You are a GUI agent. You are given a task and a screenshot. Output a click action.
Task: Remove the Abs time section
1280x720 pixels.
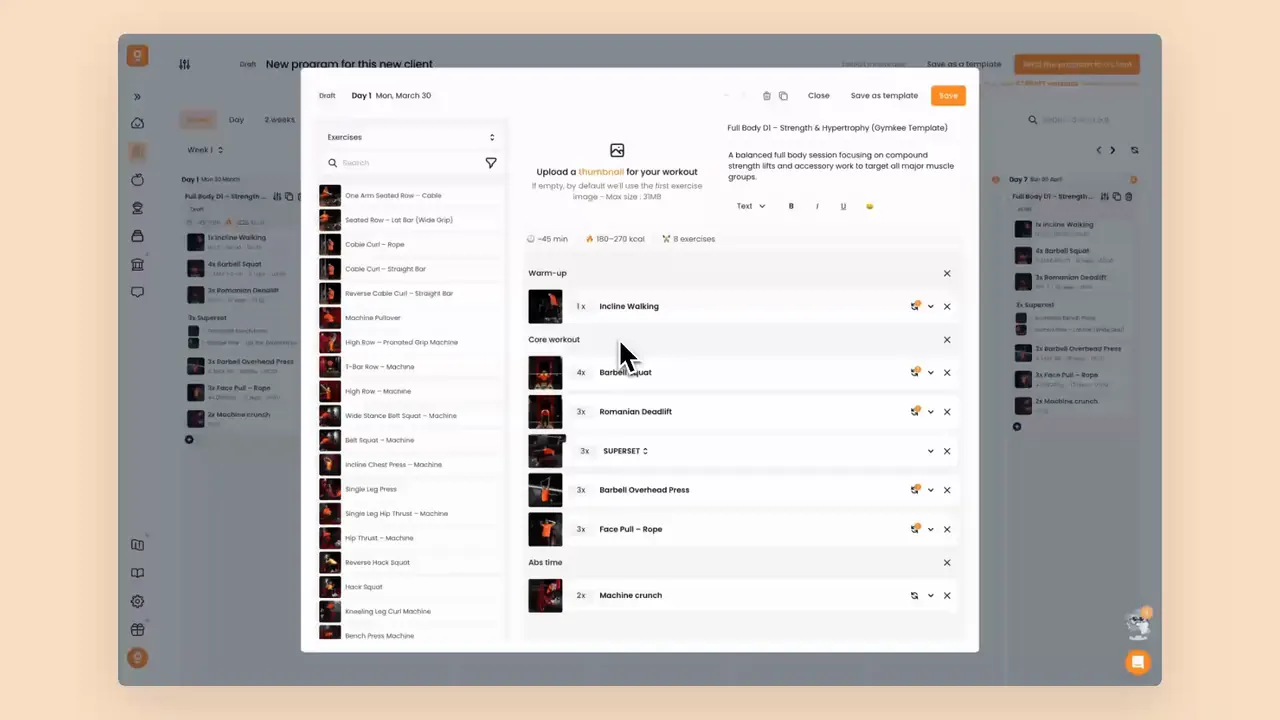947,562
